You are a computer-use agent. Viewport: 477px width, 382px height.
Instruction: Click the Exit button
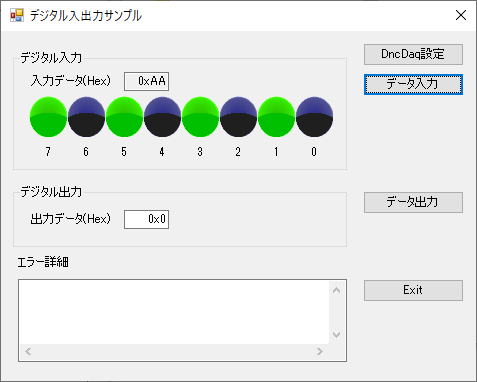(x=413, y=290)
